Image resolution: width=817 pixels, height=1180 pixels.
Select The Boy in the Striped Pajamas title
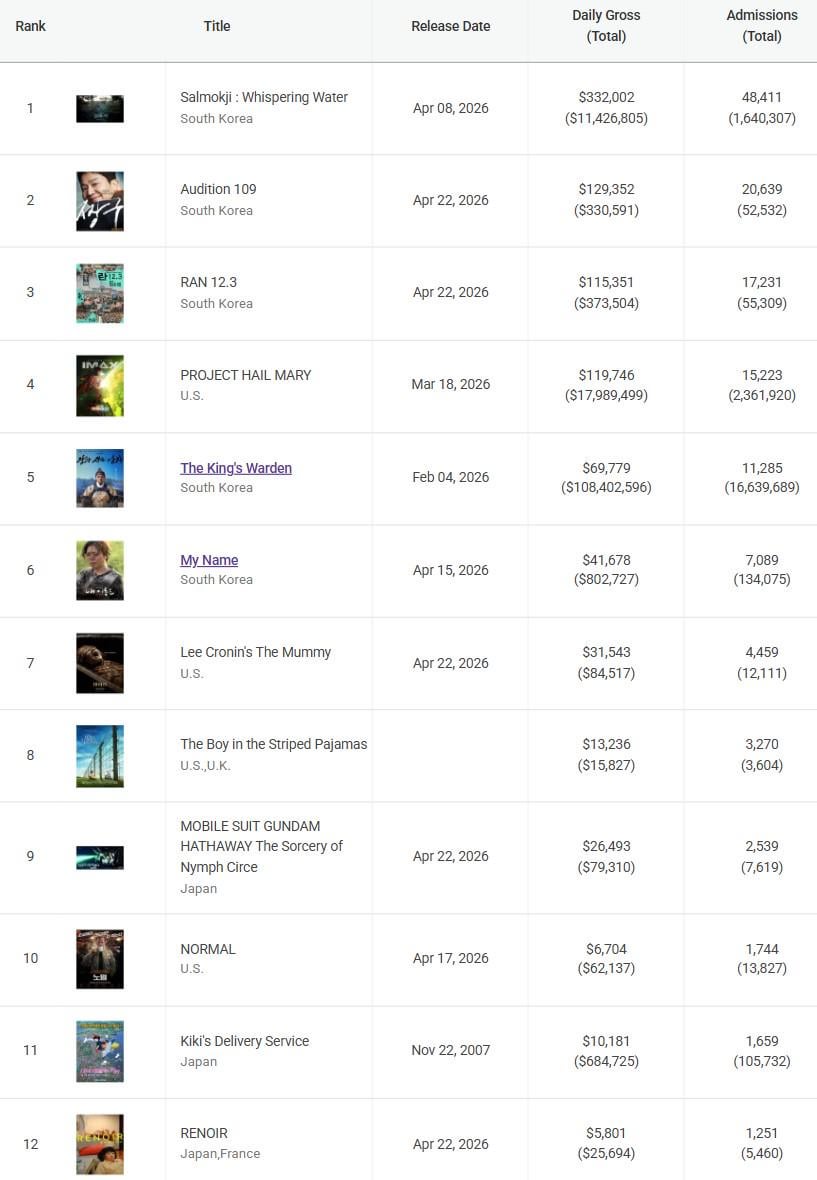(273, 744)
